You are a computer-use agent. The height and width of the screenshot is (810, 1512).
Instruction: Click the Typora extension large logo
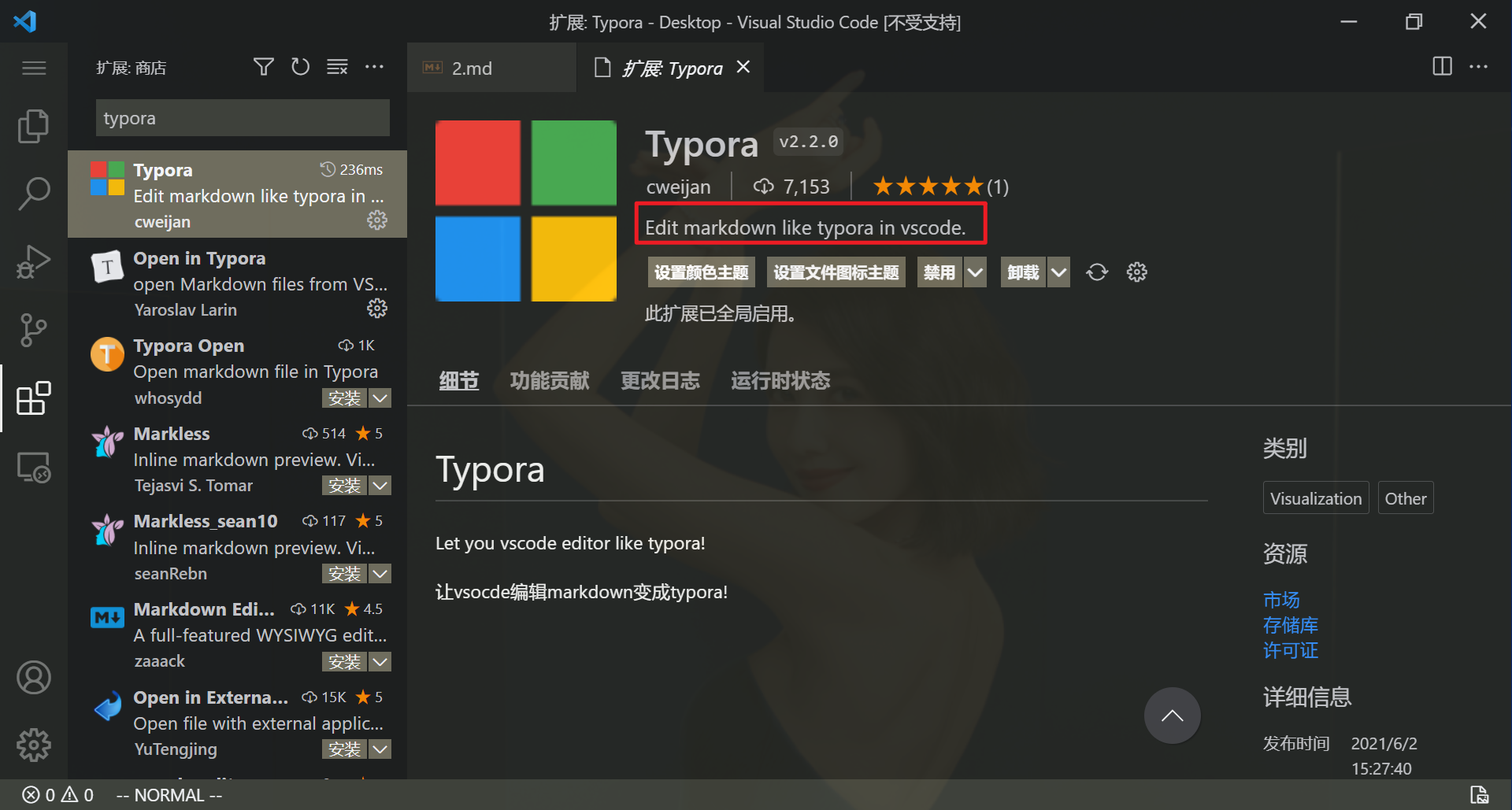[526, 211]
